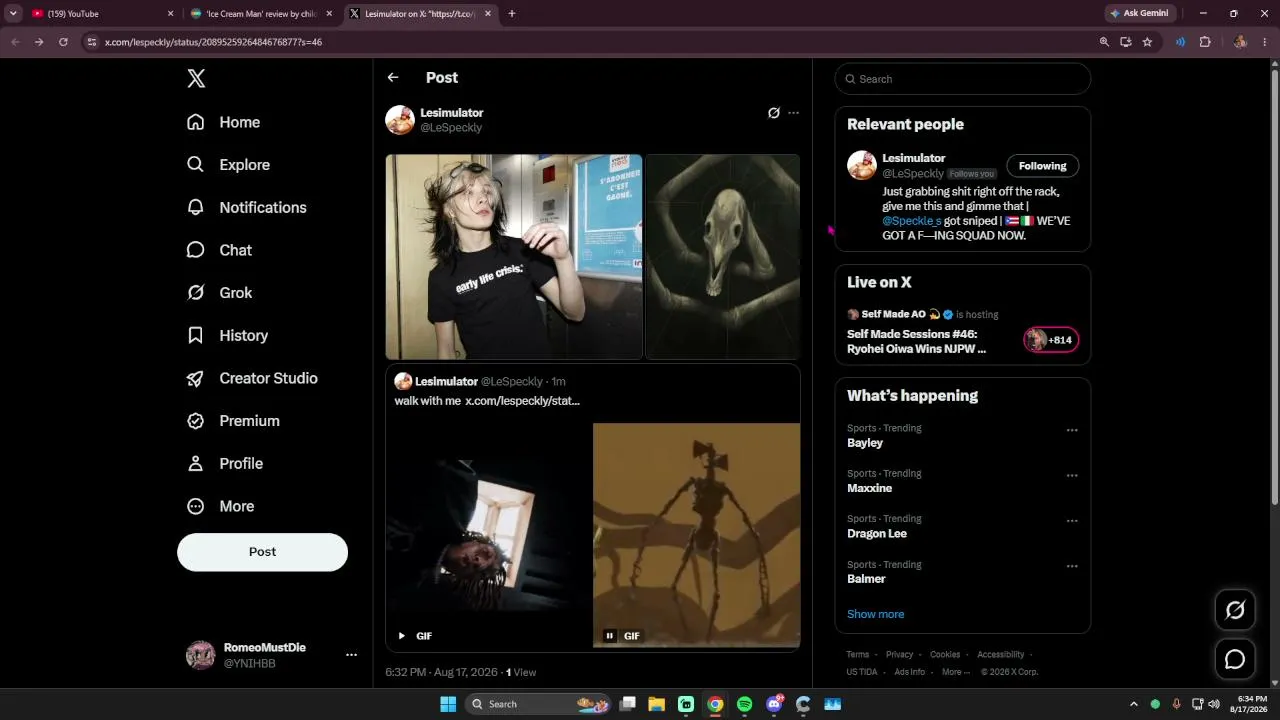
Task: Open Premium in the sidebar
Action: pyautogui.click(x=233, y=421)
